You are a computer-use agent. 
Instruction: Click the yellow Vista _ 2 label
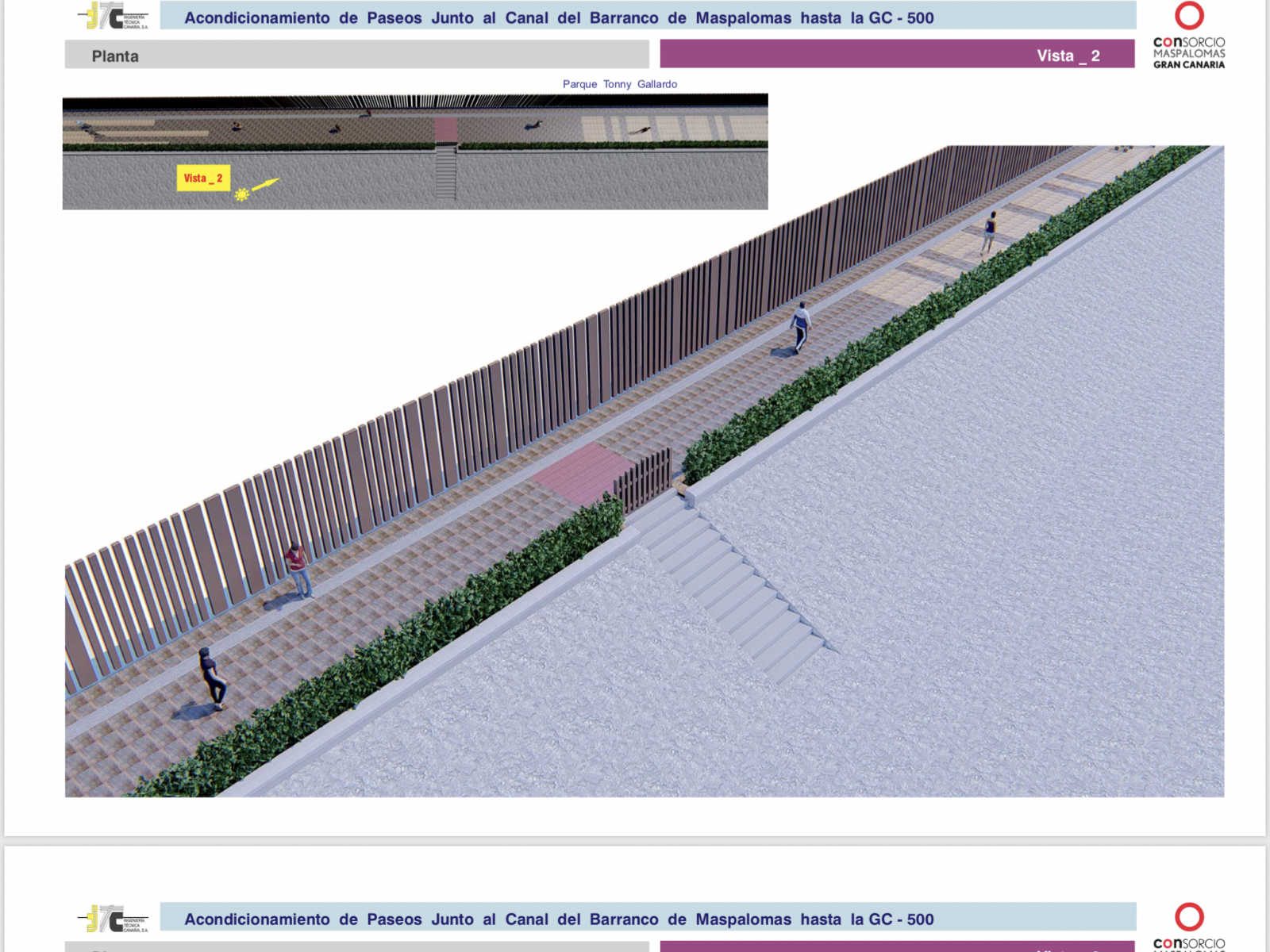click(x=203, y=178)
